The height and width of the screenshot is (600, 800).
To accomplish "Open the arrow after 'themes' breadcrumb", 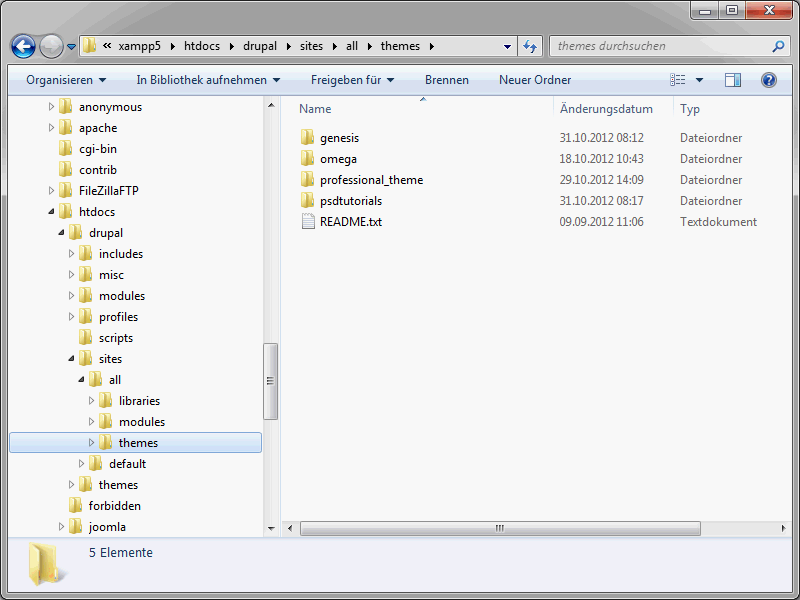I will (432, 46).
